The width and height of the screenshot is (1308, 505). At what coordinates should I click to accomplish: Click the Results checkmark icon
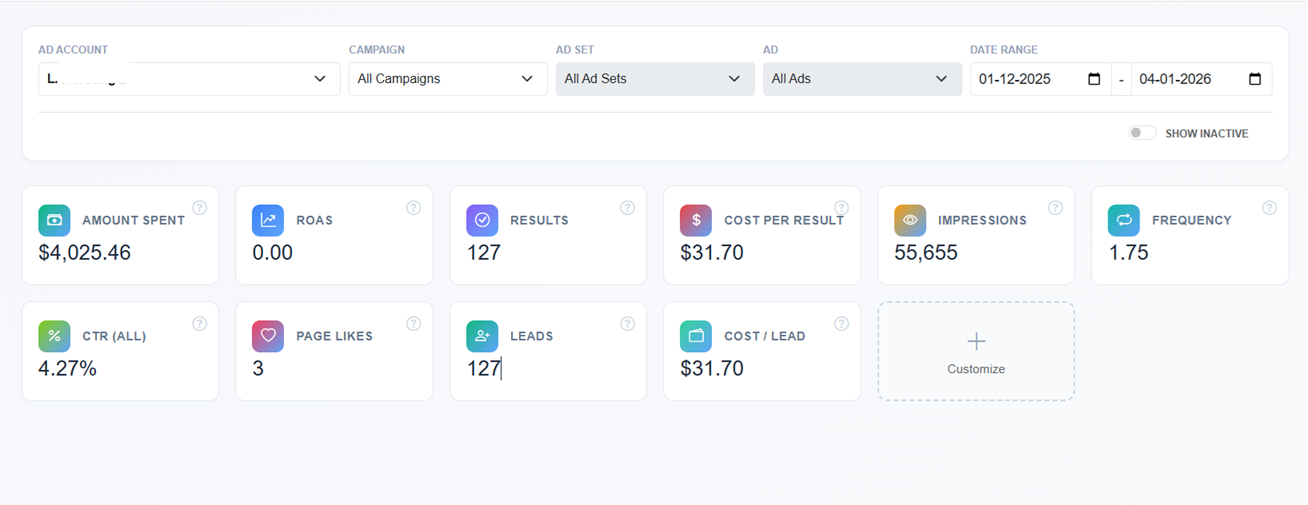482,220
